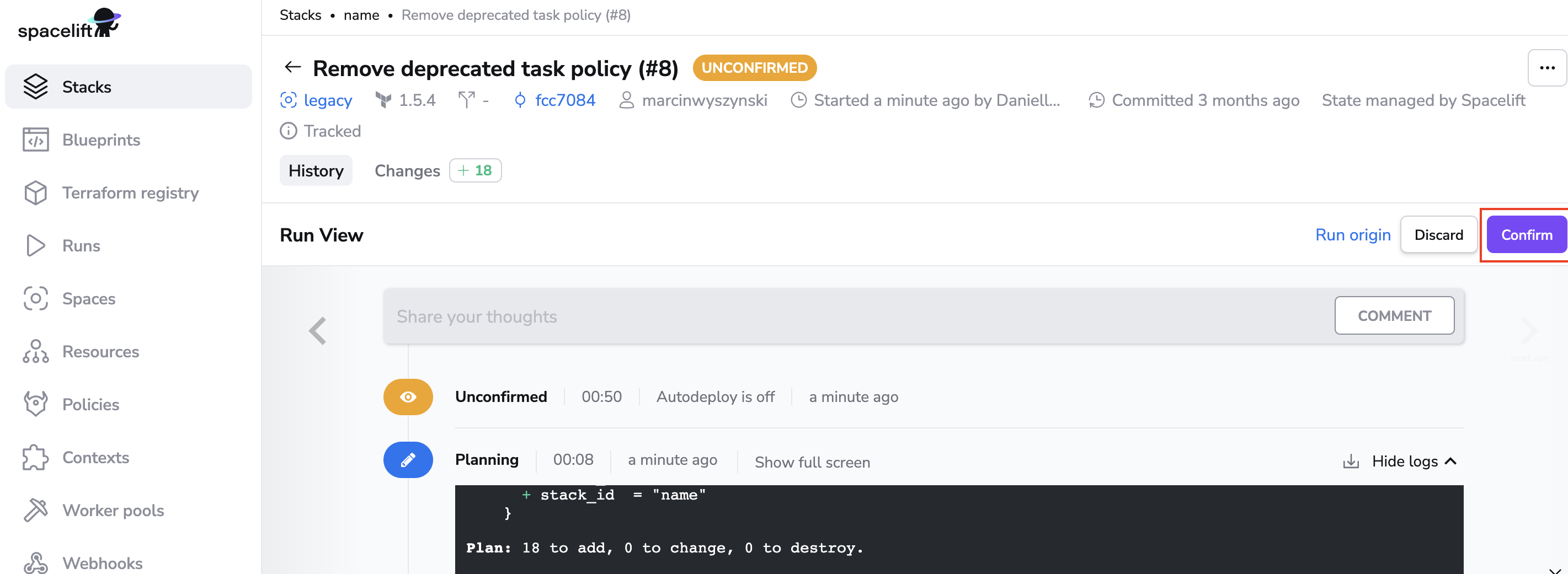Switch to the Changes tab
1568x574 pixels.
(x=407, y=171)
